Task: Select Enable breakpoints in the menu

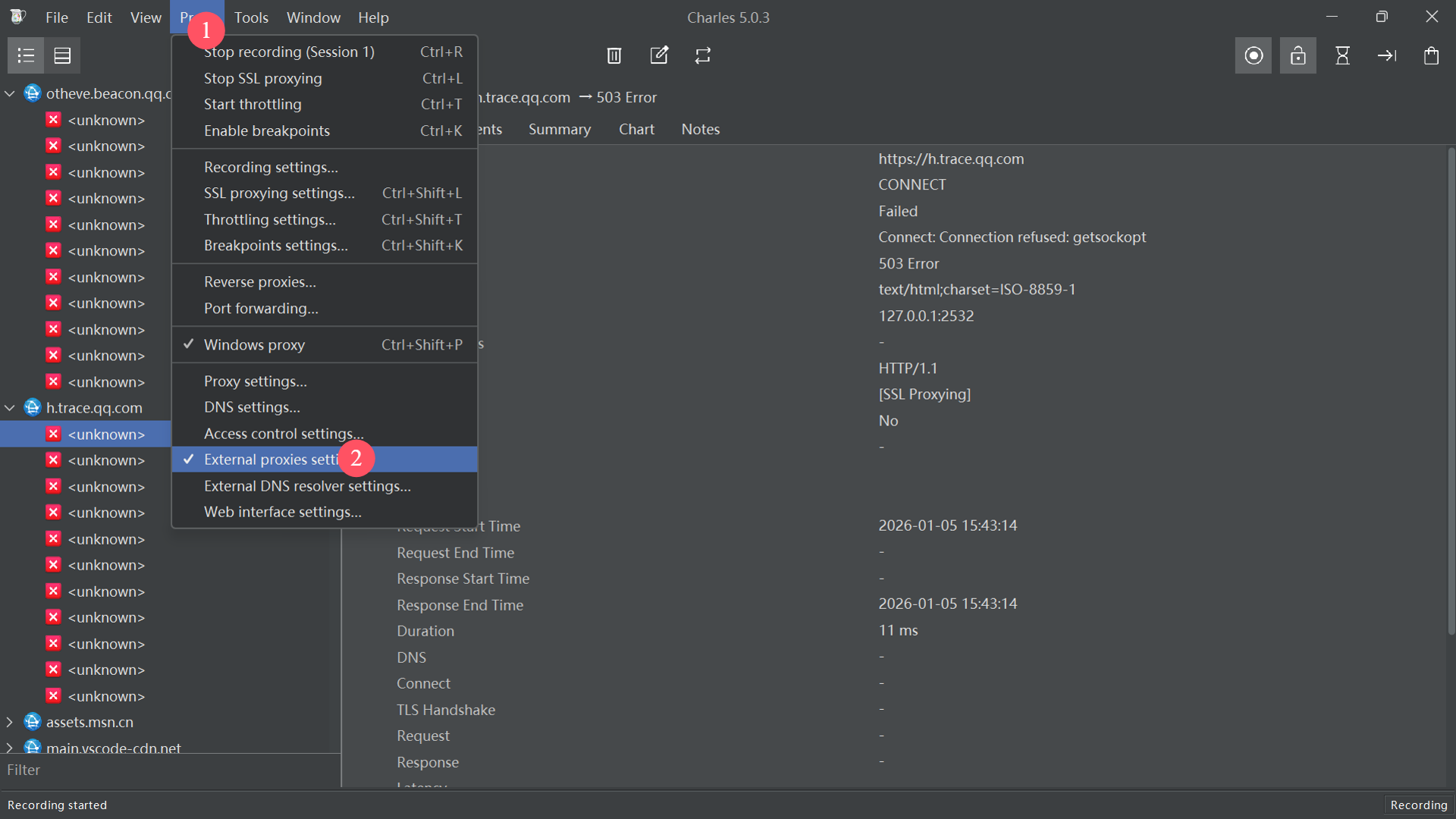Action: click(x=266, y=131)
